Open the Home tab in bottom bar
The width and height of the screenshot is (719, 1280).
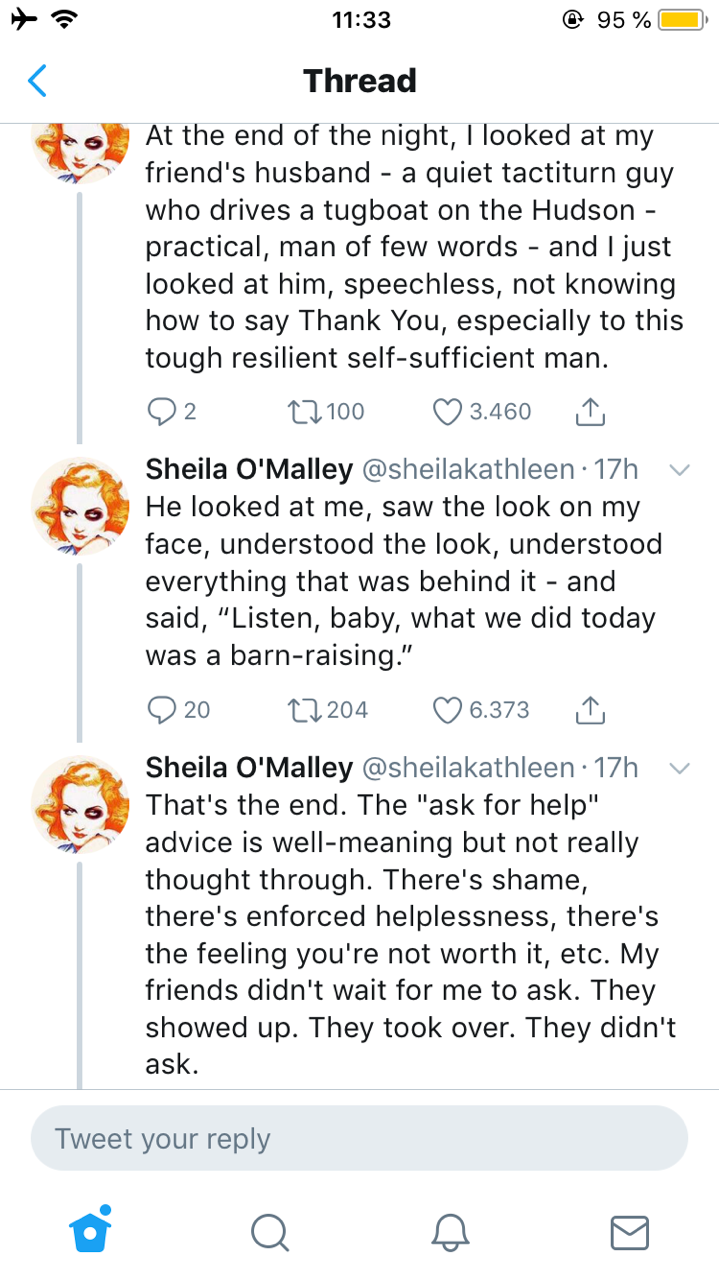coord(90,1230)
